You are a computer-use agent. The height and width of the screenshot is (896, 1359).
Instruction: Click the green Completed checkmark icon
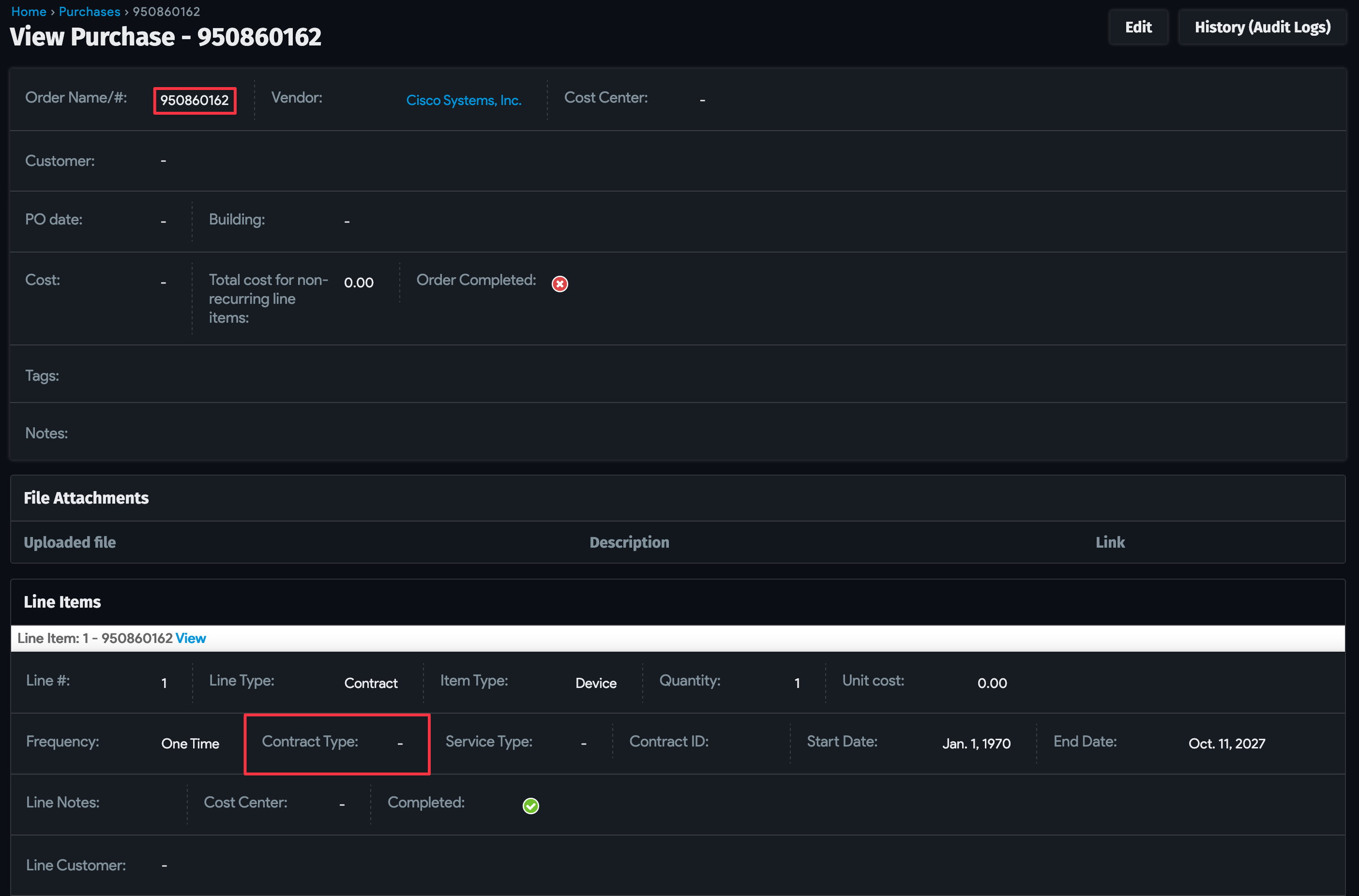click(x=530, y=805)
